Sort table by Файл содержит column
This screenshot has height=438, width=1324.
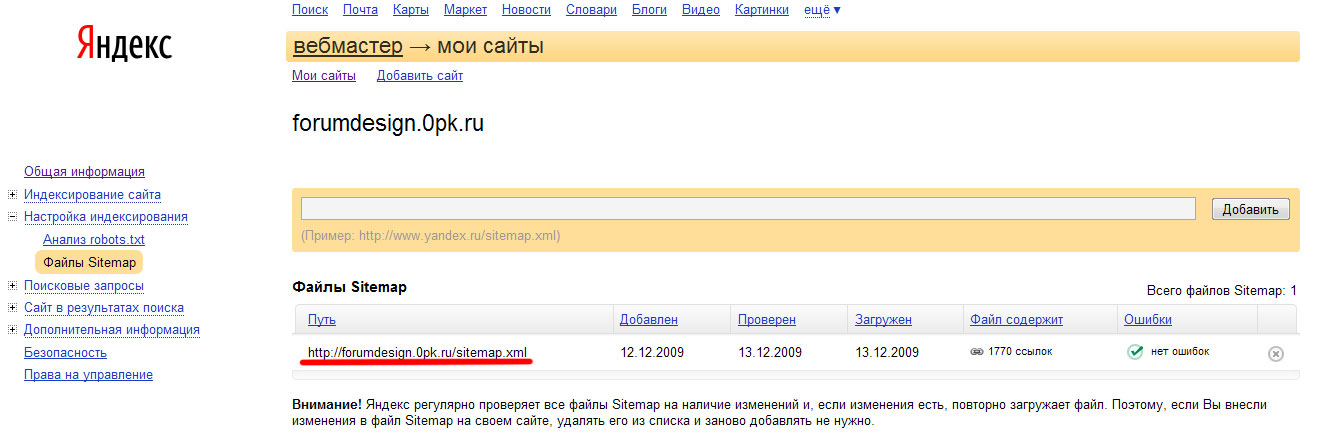(1016, 320)
